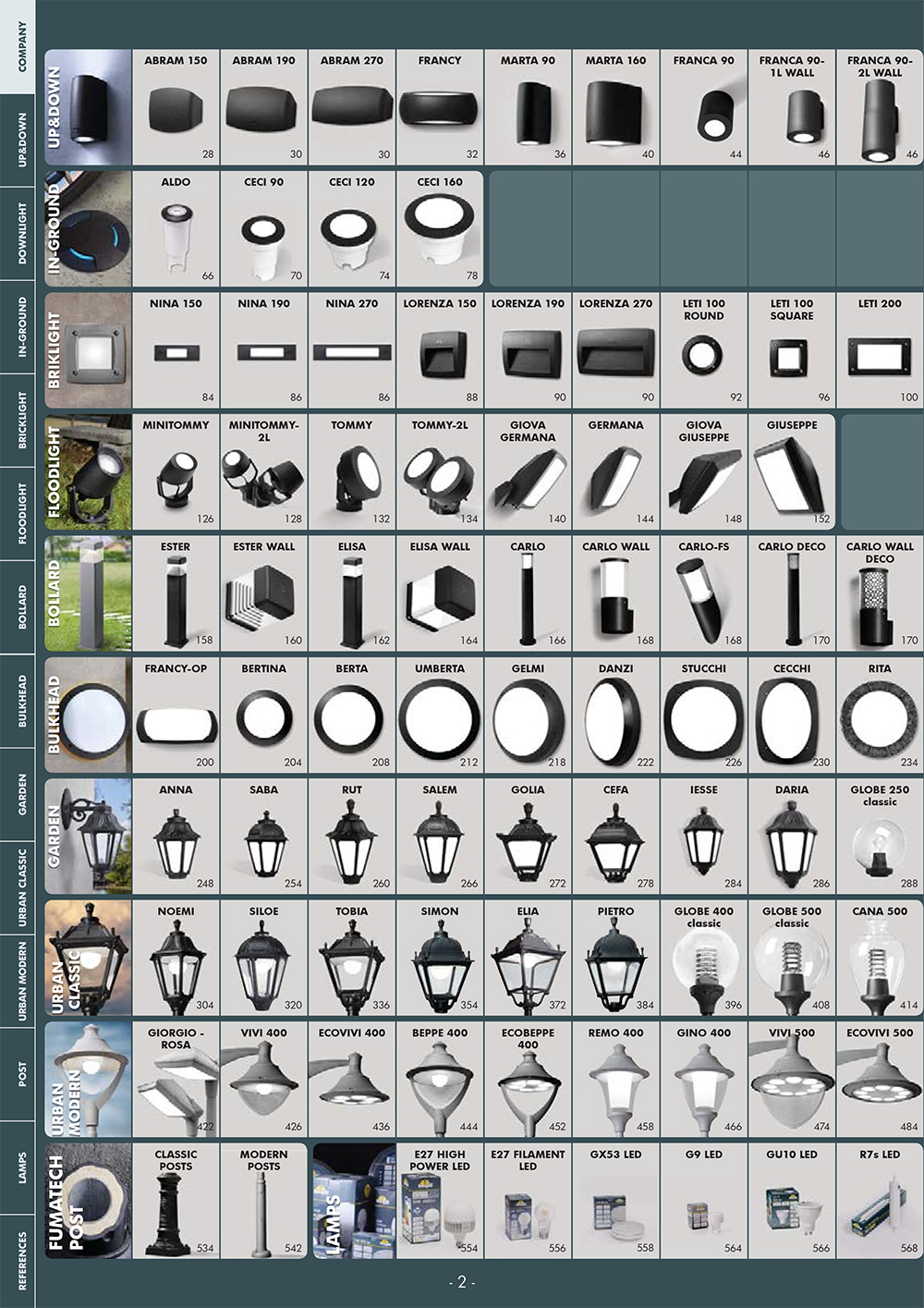Open the ECOBEPPE 400 product
Screen dimensions: 924x1308
coord(528,1080)
